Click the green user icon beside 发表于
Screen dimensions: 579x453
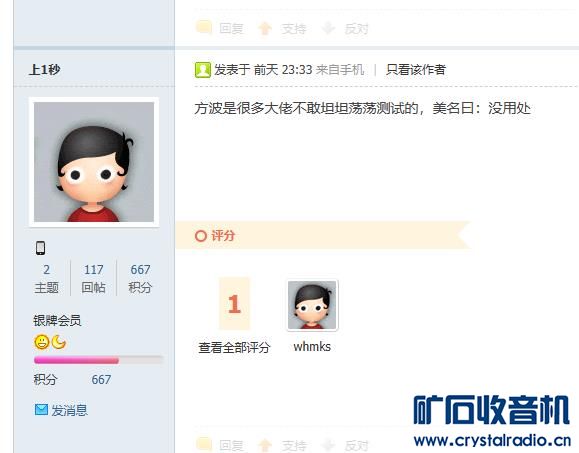pyautogui.click(x=202, y=70)
